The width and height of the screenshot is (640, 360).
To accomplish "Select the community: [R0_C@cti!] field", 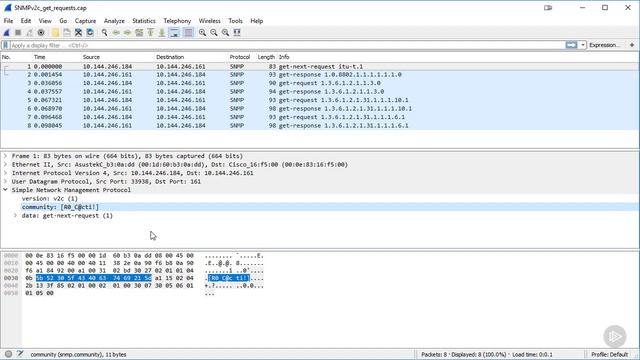I will pyautogui.click(x=60, y=207).
